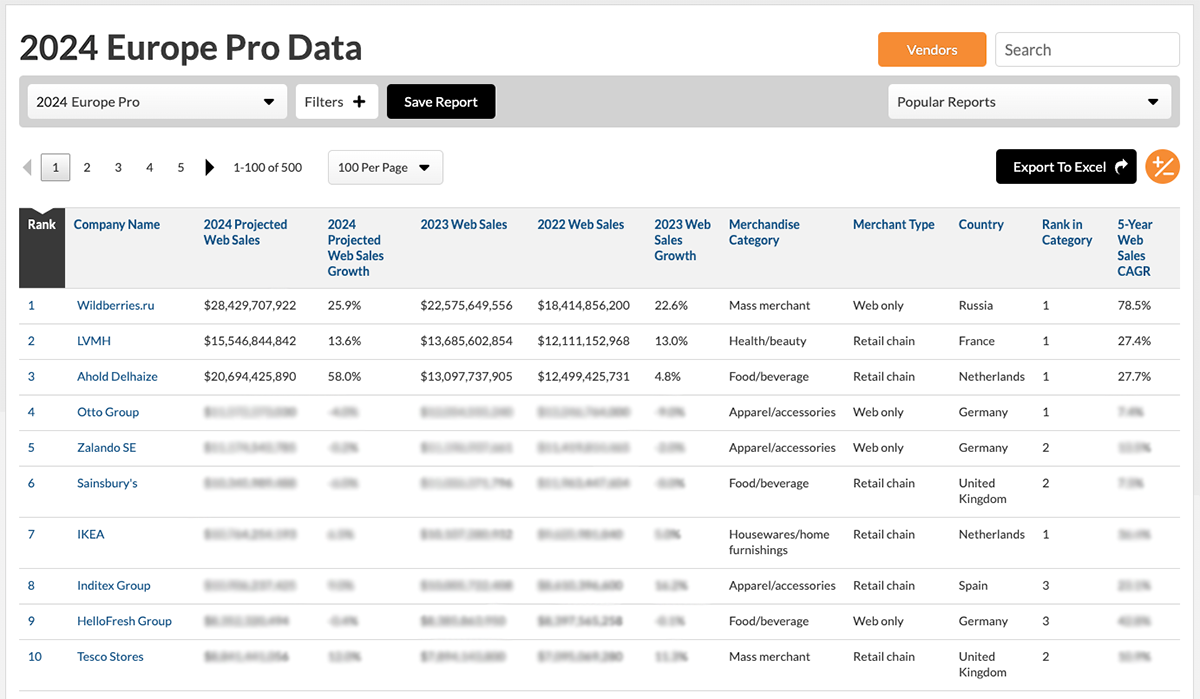Select page 1
The width and height of the screenshot is (1200, 699).
pos(56,168)
